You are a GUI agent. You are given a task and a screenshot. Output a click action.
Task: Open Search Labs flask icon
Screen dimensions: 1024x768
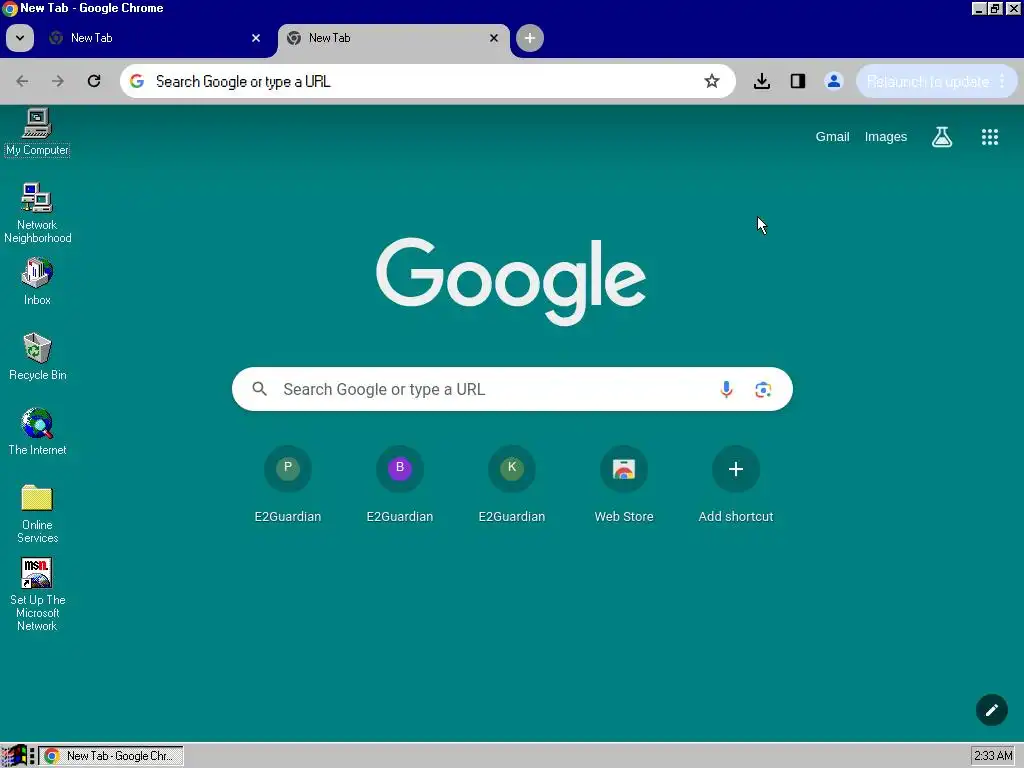click(942, 136)
